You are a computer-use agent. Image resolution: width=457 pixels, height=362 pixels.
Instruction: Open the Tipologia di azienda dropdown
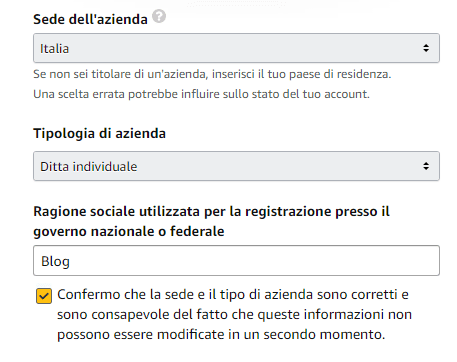[236, 166]
